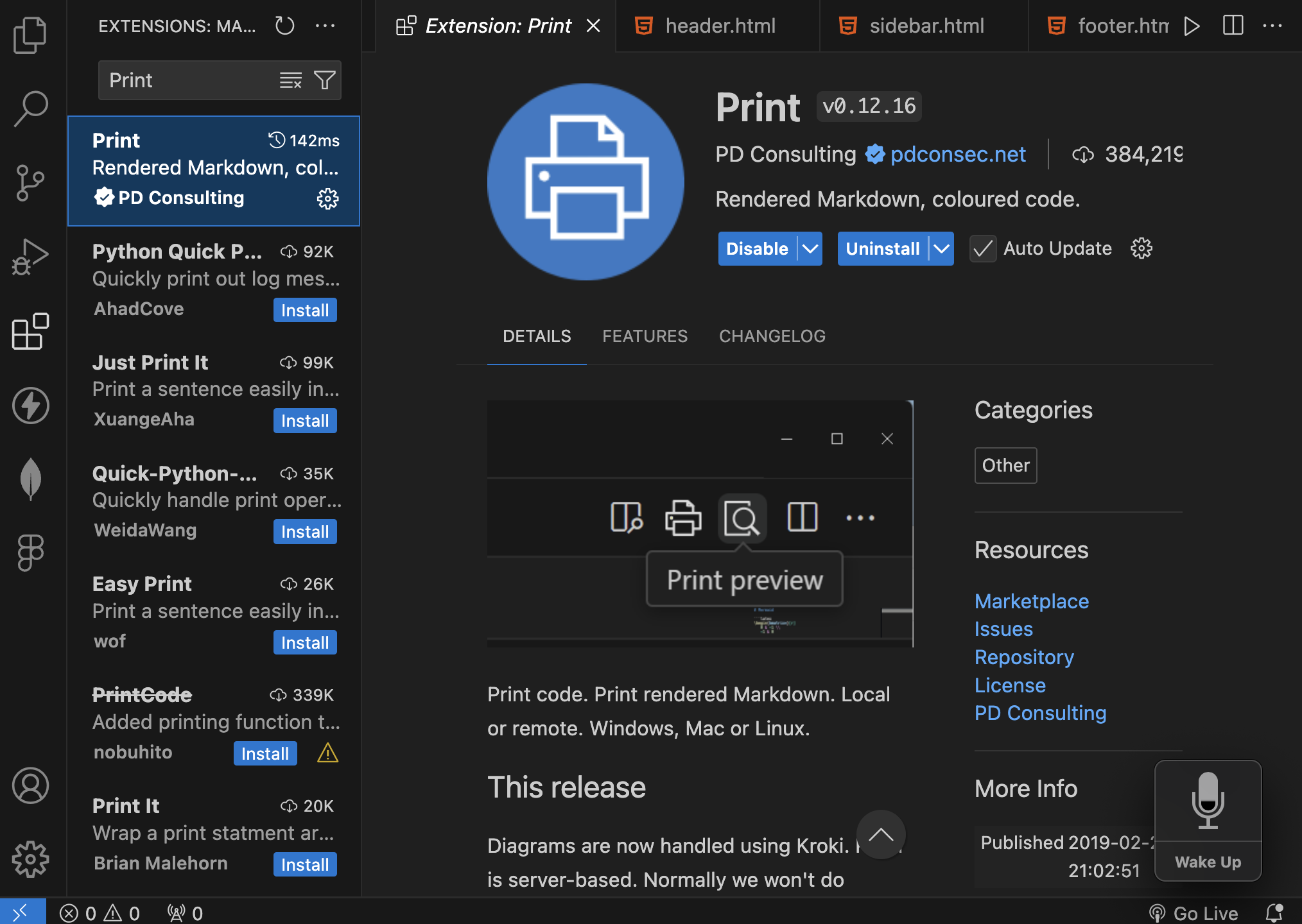1302x924 pixels.
Task: Click the filter extensions funnel icon
Action: pos(325,80)
